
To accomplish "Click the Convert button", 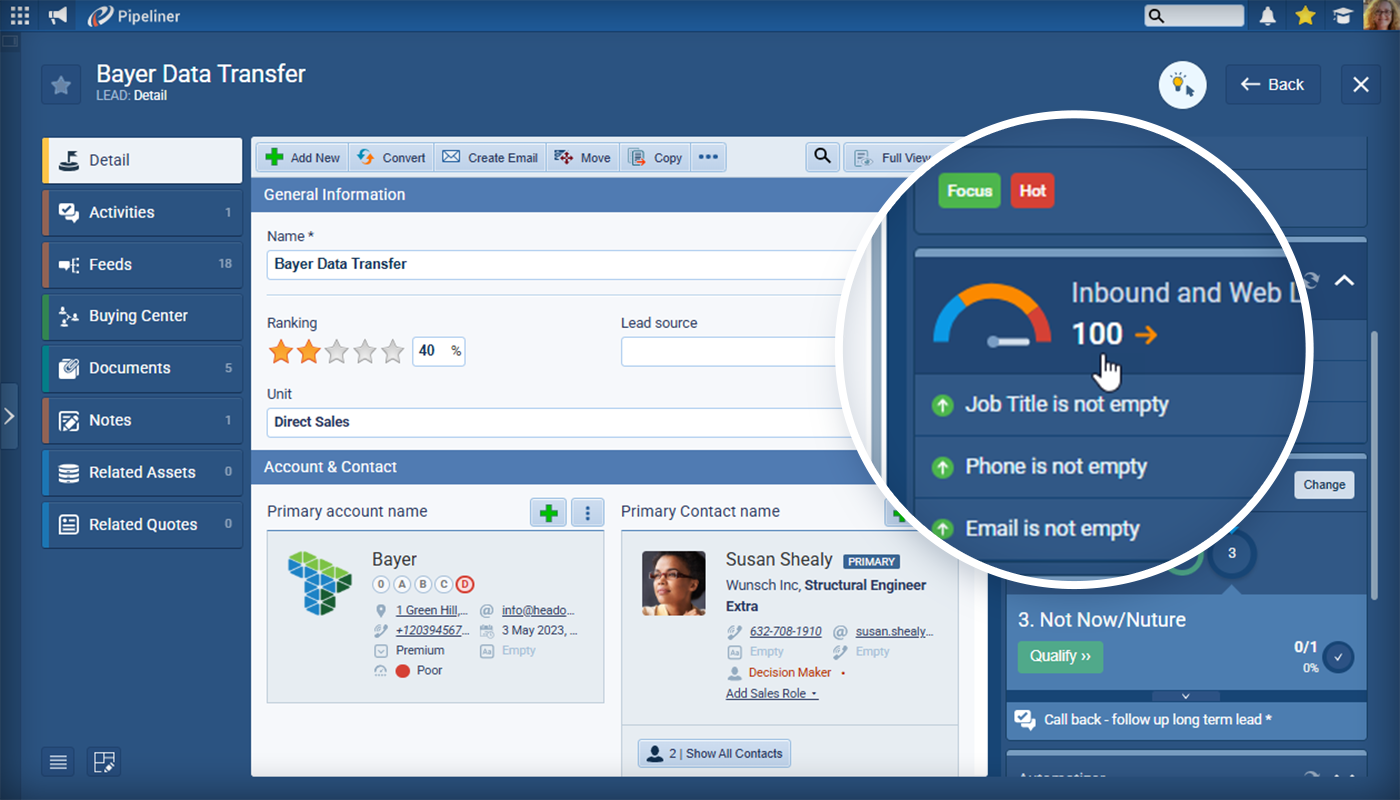I will pos(391,157).
